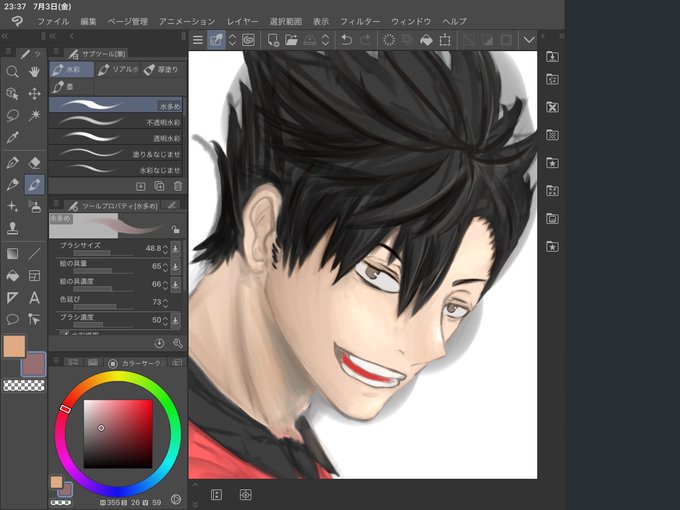Collapse left palette dock double-arrow
Screen dimensions: 680x510
[x=5, y=36]
